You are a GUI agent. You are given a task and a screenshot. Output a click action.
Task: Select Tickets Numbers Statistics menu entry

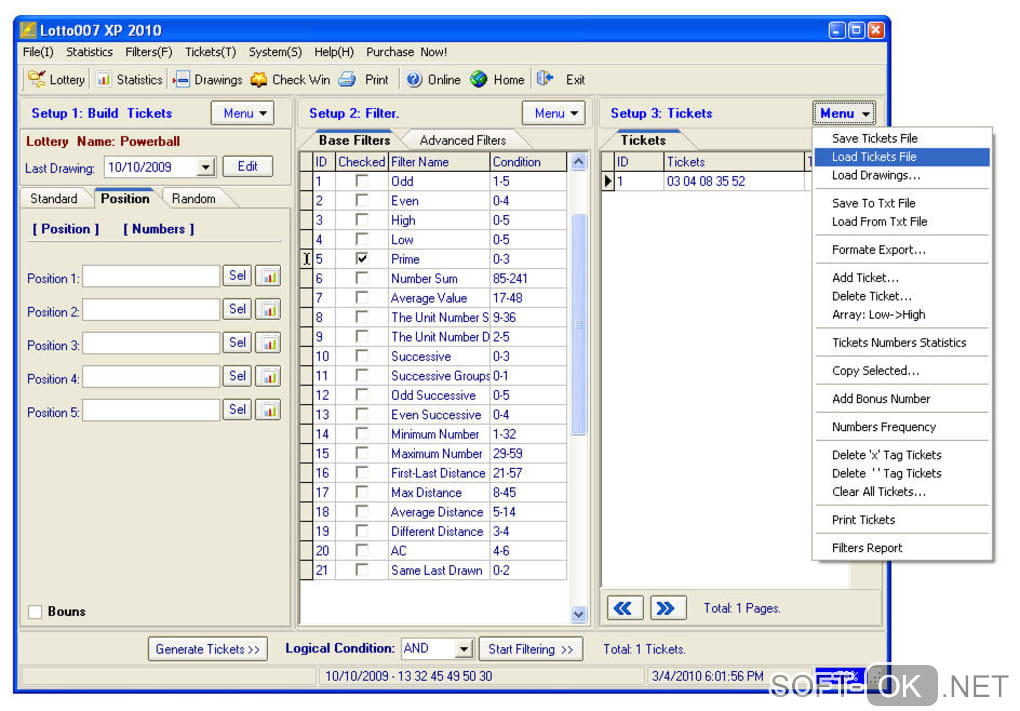[x=902, y=342]
